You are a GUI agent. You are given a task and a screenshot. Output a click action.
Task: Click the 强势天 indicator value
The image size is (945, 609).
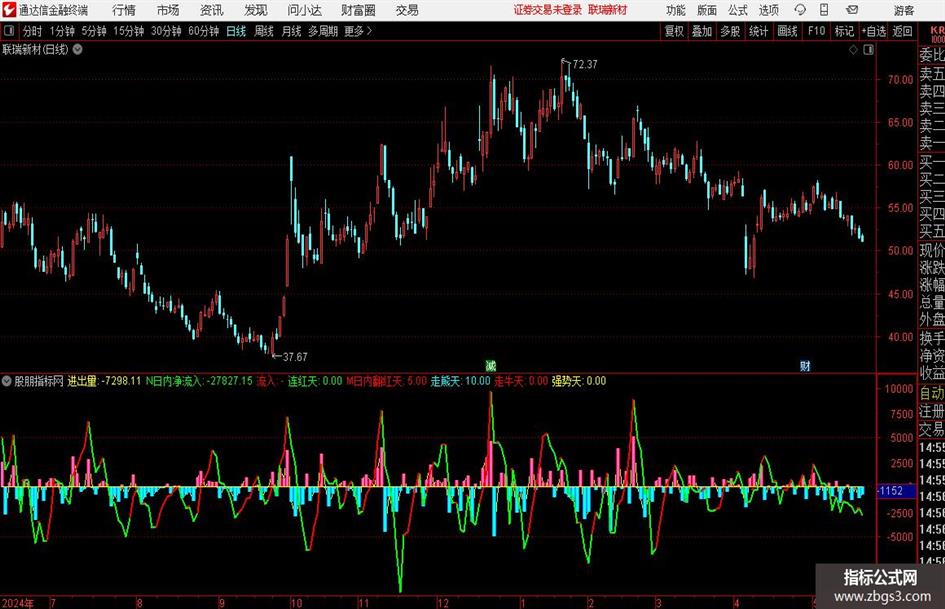click(579, 381)
